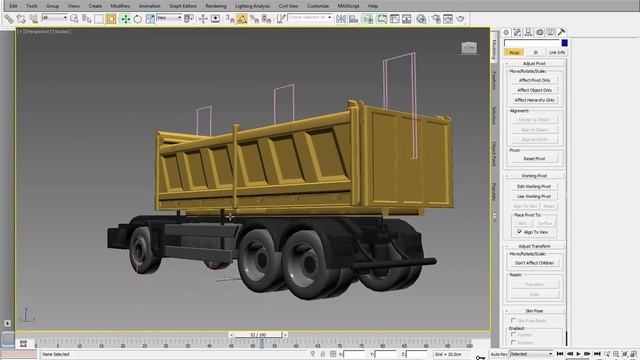Collapse the Adjust Transform rollout

[x=534, y=246]
